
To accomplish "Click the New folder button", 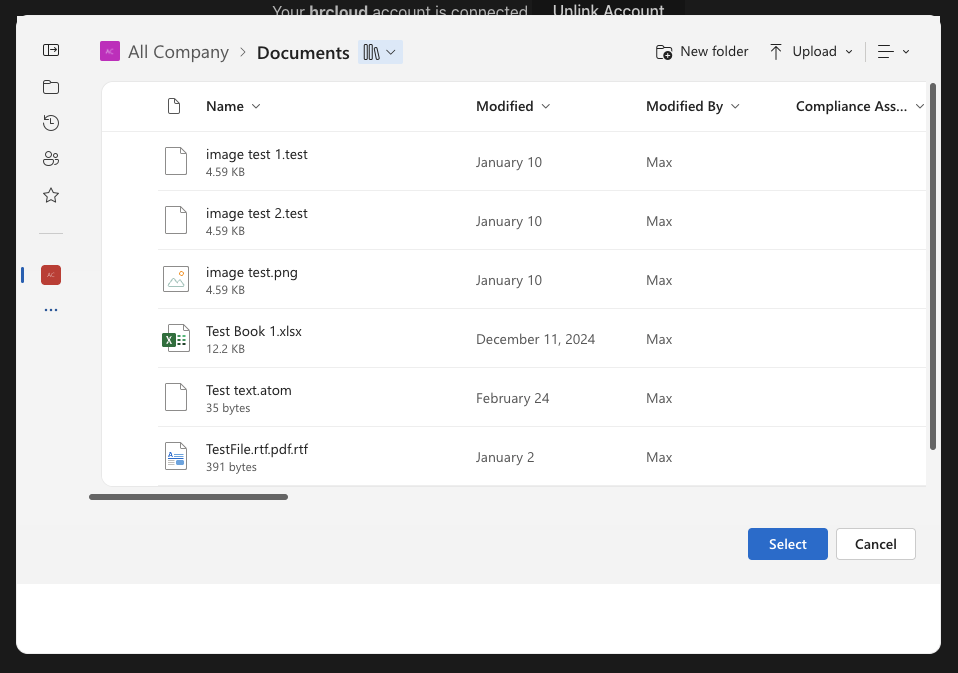I will pyautogui.click(x=702, y=52).
